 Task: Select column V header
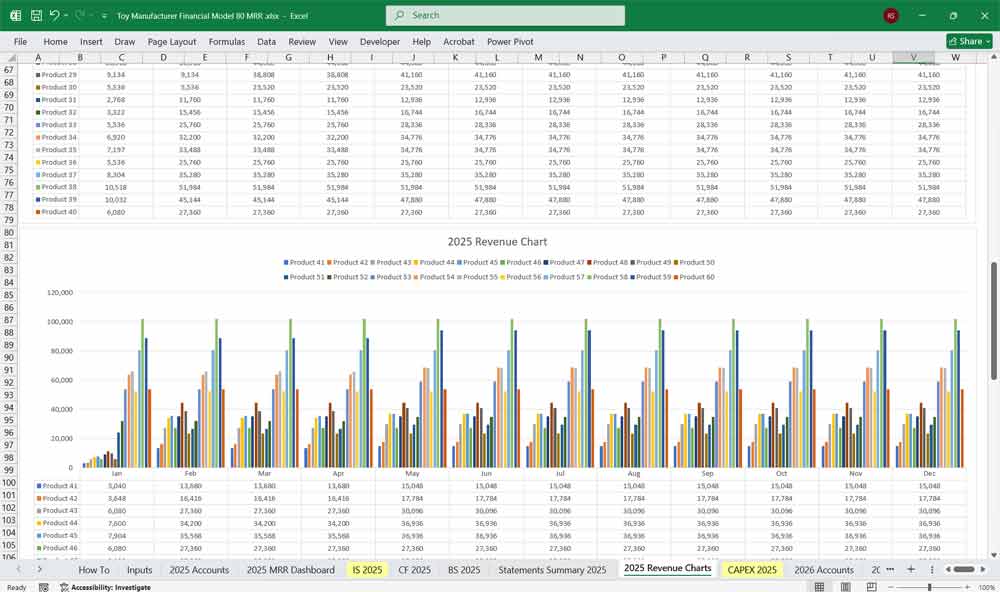913,57
